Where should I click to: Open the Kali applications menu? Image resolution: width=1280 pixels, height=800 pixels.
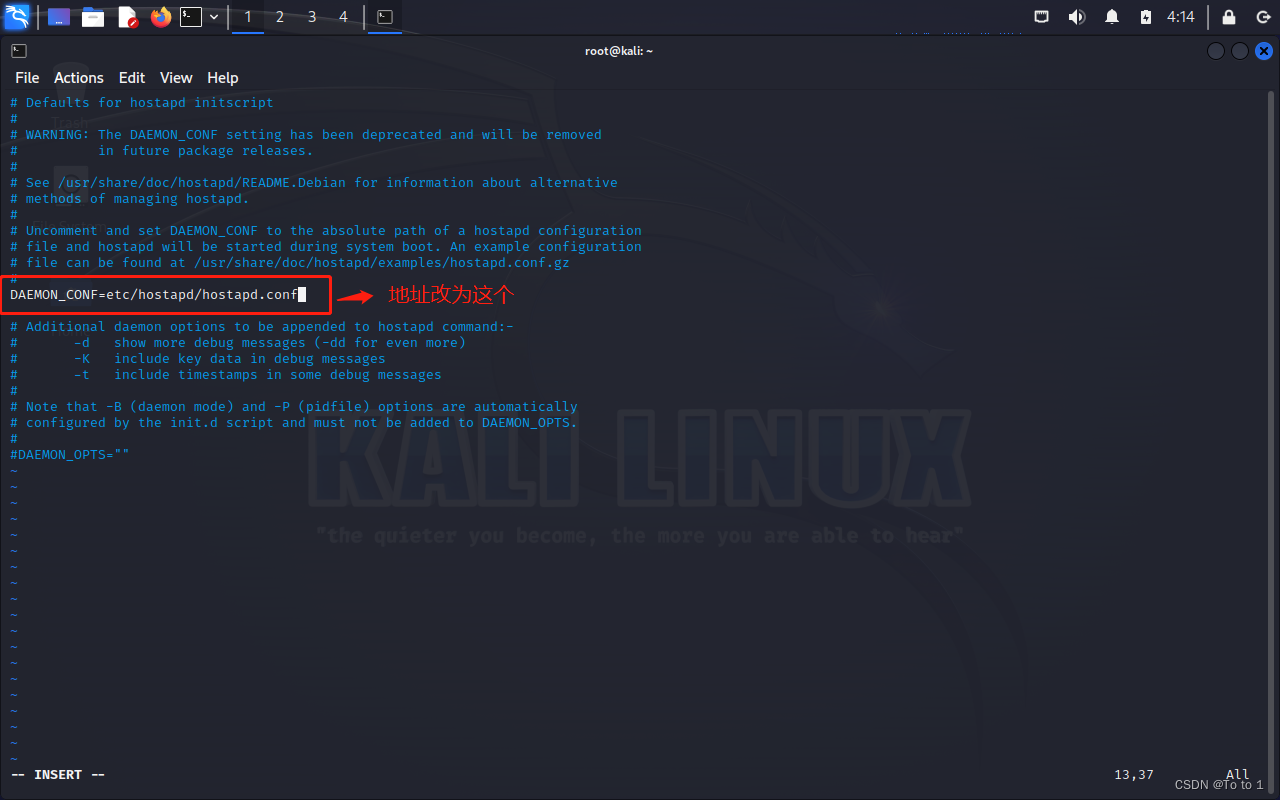16,16
